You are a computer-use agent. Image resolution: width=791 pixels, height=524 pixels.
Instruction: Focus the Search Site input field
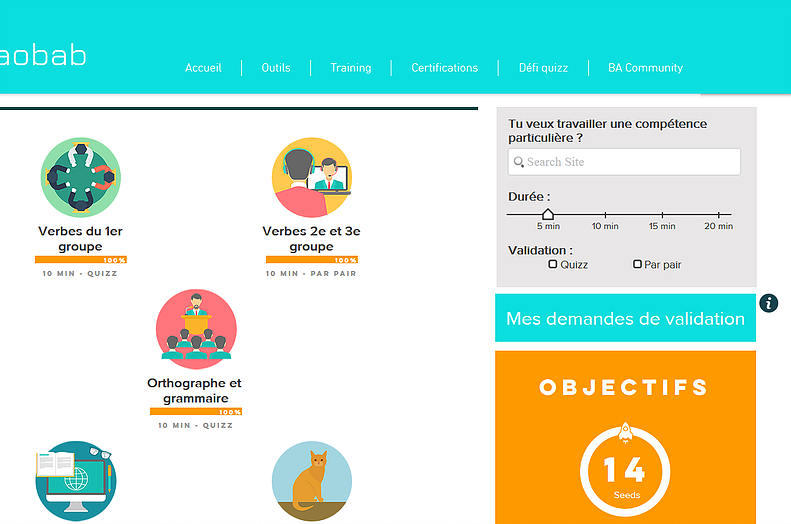(x=630, y=162)
